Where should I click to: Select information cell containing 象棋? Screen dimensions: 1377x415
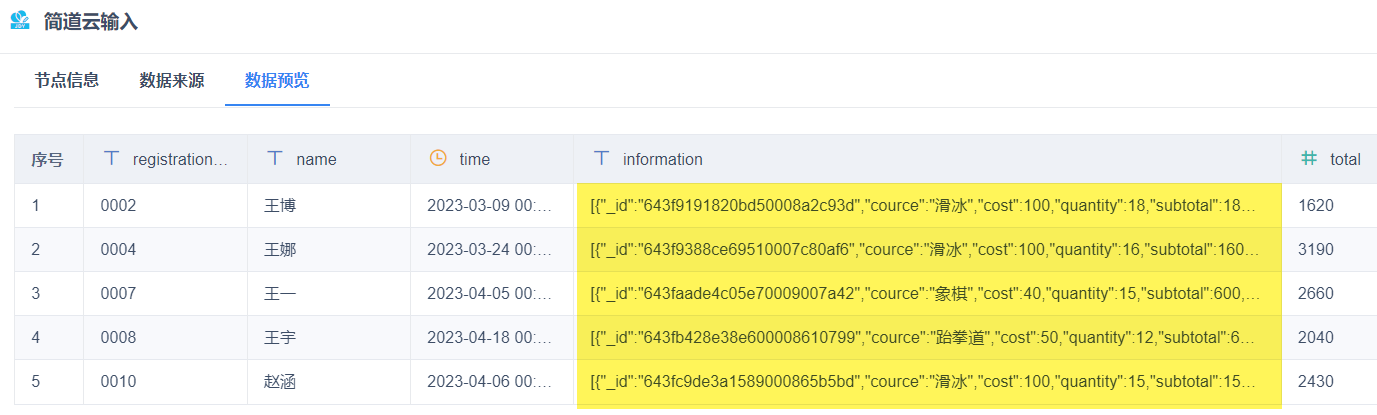point(927,294)
